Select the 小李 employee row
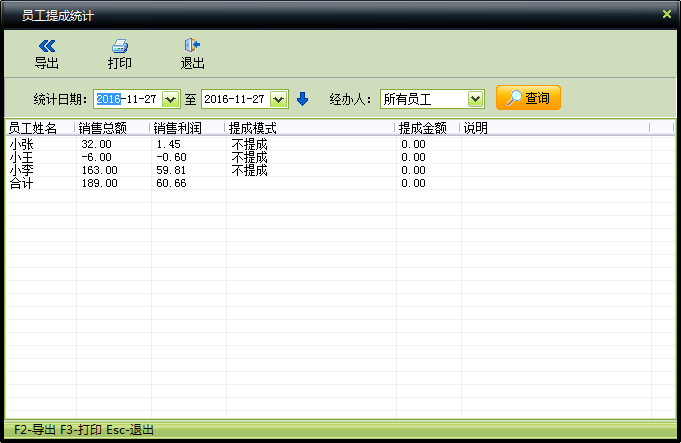 coord(340,170)
